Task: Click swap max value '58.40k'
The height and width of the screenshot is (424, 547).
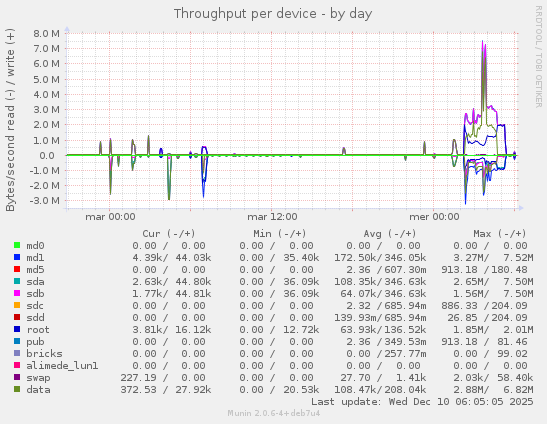Action: [515, 378]
